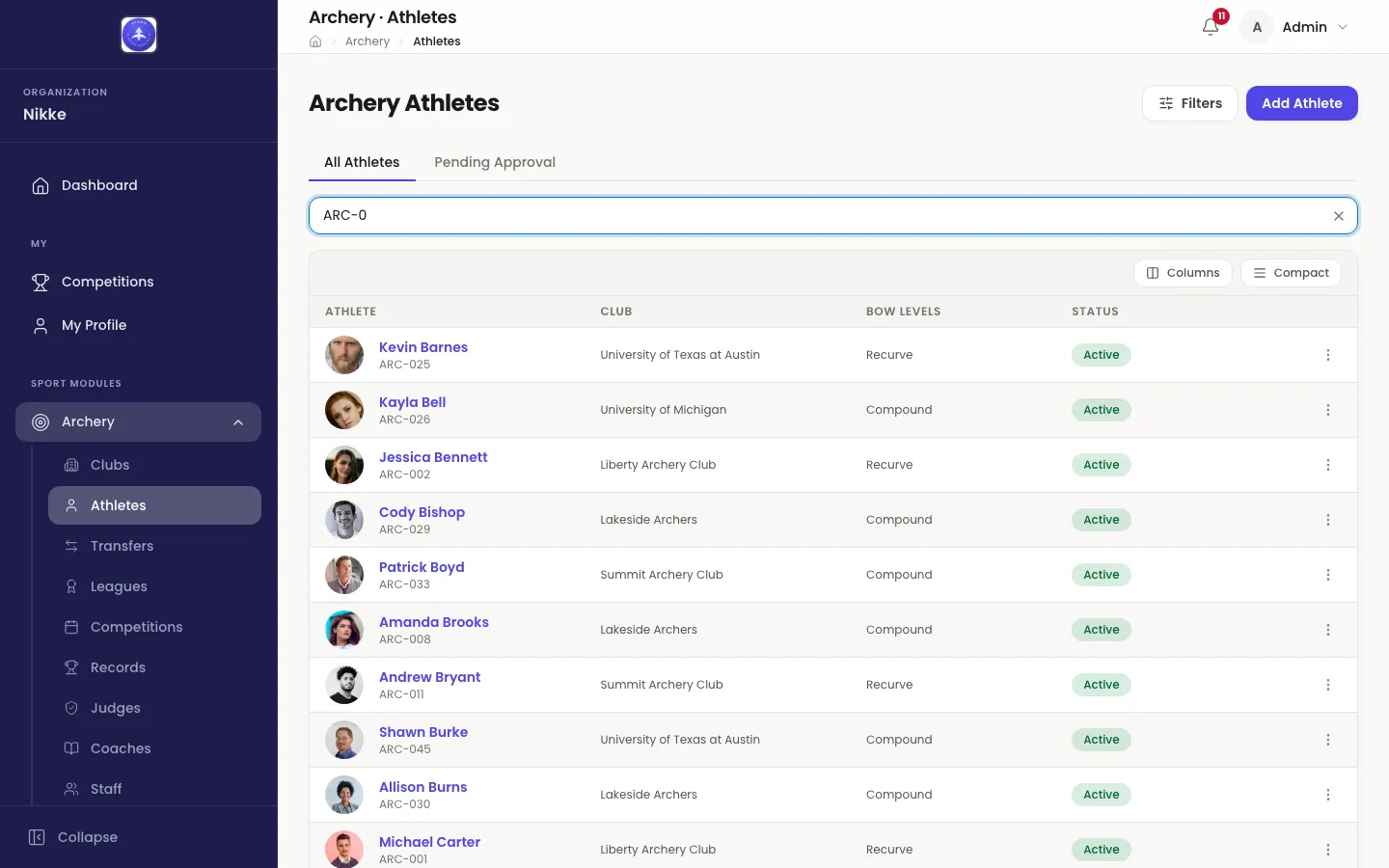Open Clubs under Archery module

[154, 465]
